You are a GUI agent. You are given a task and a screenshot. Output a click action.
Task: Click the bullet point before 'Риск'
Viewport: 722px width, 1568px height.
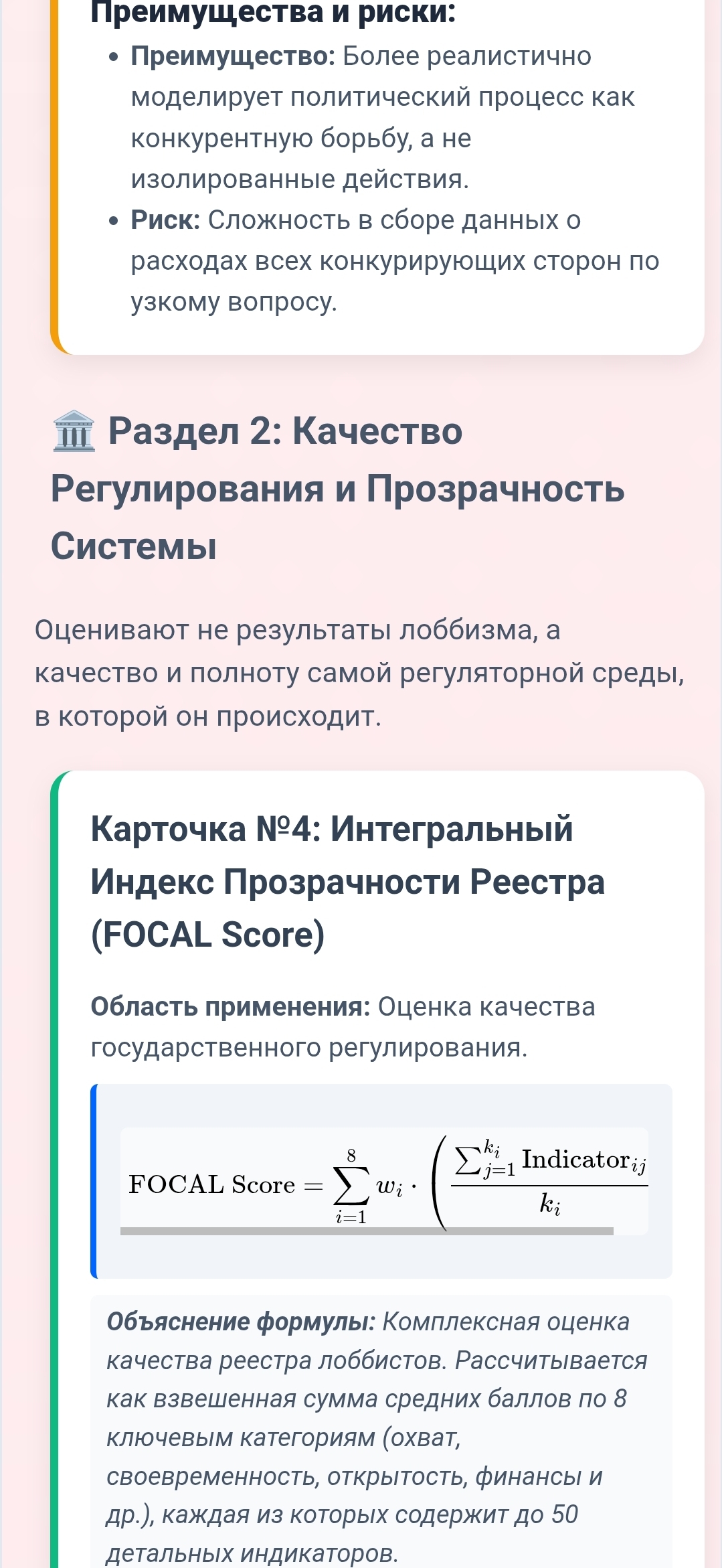[x=114, y=221]
